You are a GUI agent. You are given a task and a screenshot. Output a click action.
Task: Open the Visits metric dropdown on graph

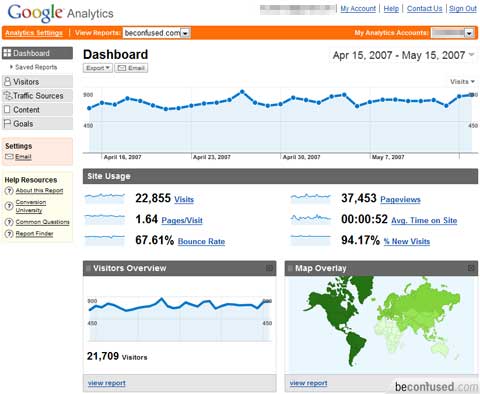(x=462, y=82)
